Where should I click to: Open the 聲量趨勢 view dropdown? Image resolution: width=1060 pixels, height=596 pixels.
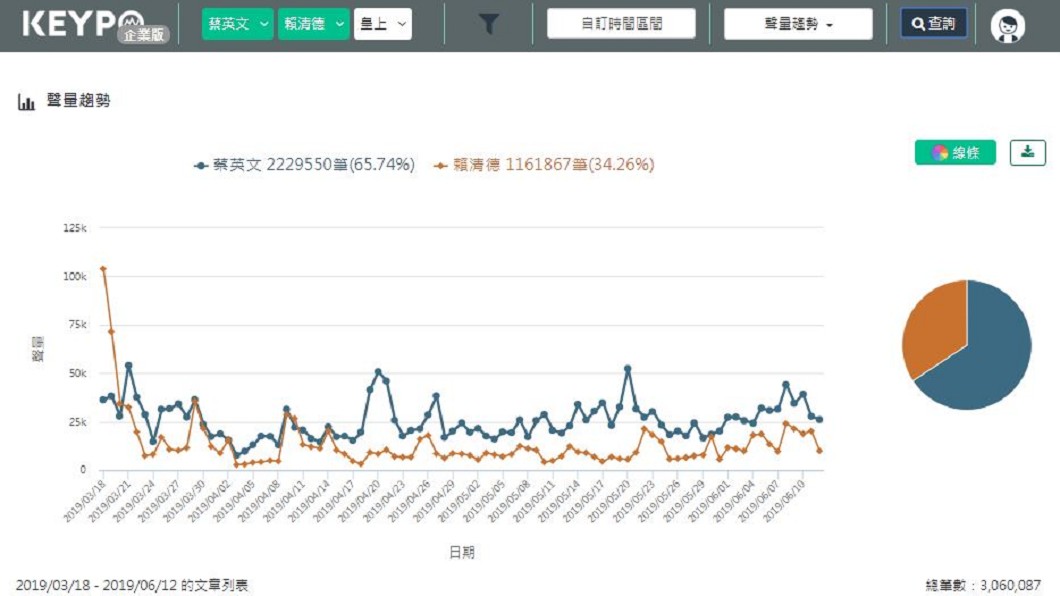798,24
